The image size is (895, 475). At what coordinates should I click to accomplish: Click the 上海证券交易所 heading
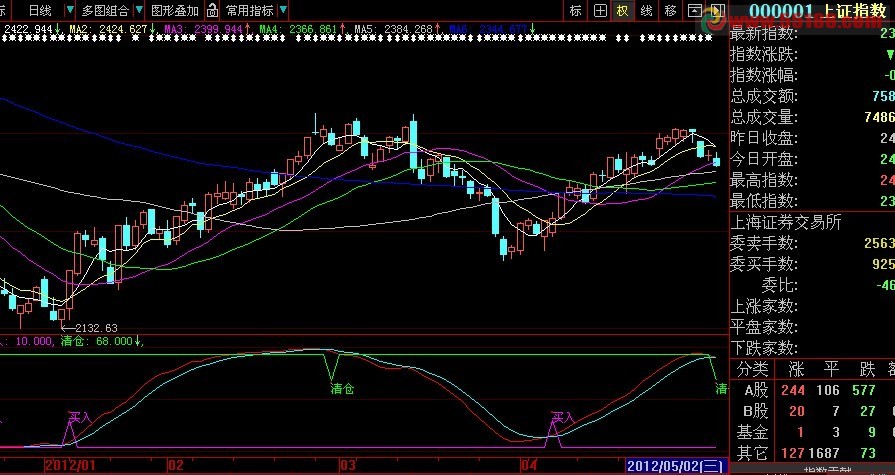tap(786, 222)
